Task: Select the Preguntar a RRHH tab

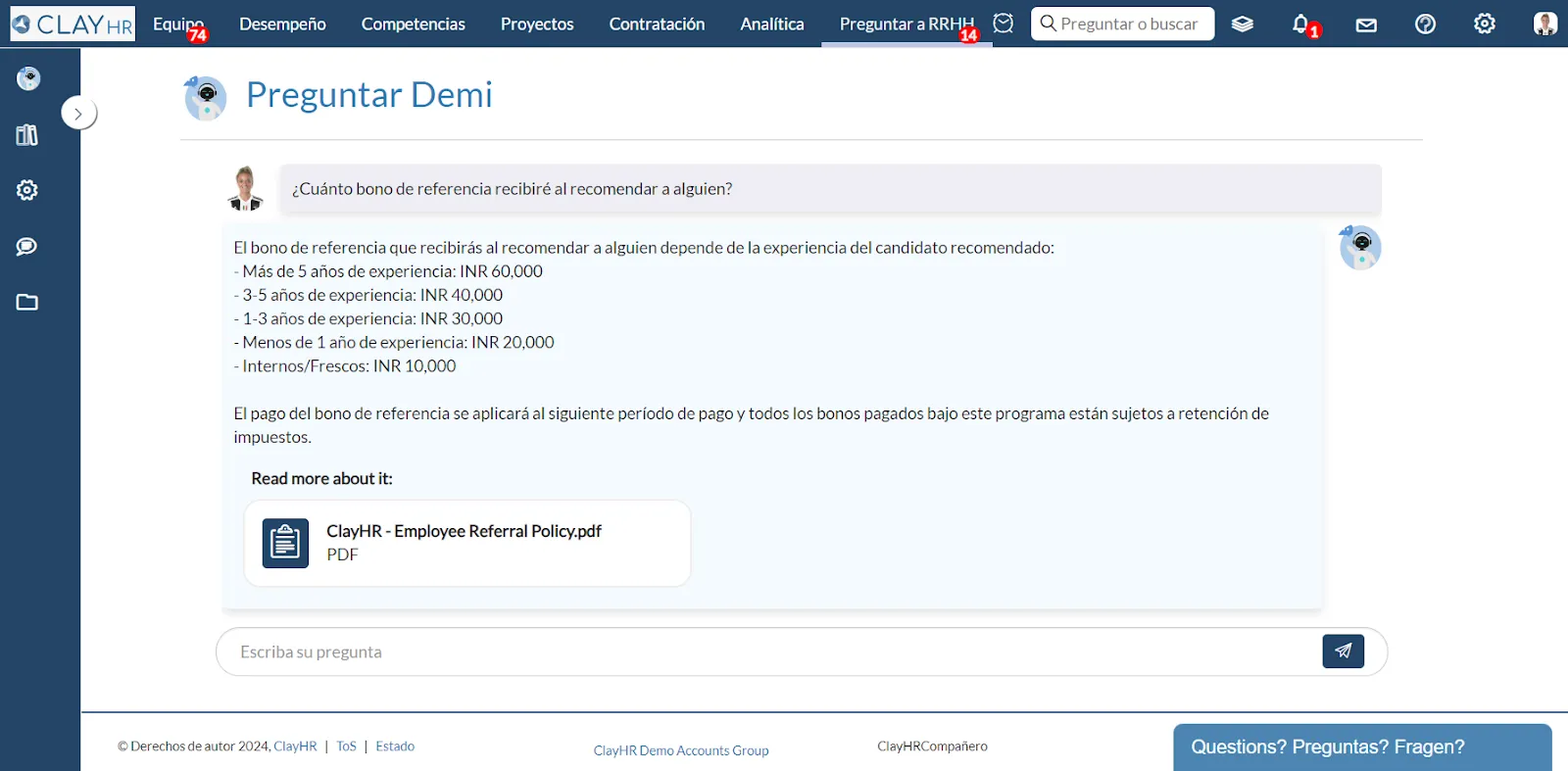Action: pos(906,24)
